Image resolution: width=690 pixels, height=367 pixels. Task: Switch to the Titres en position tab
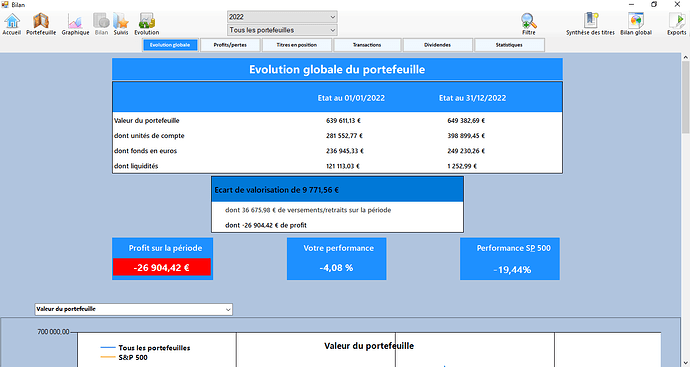coord(297,45)
